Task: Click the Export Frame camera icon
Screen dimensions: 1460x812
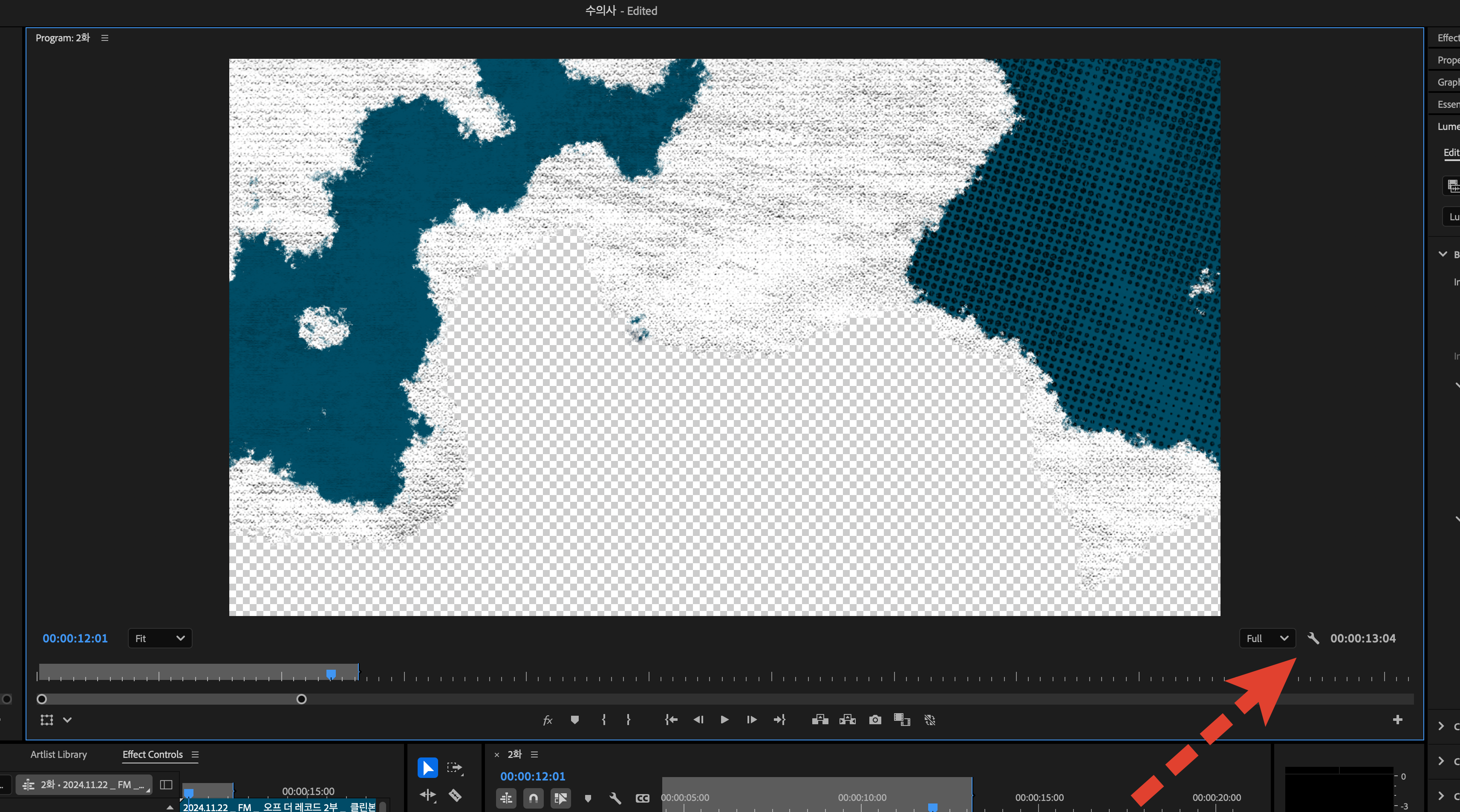Action: coord(875,720)
